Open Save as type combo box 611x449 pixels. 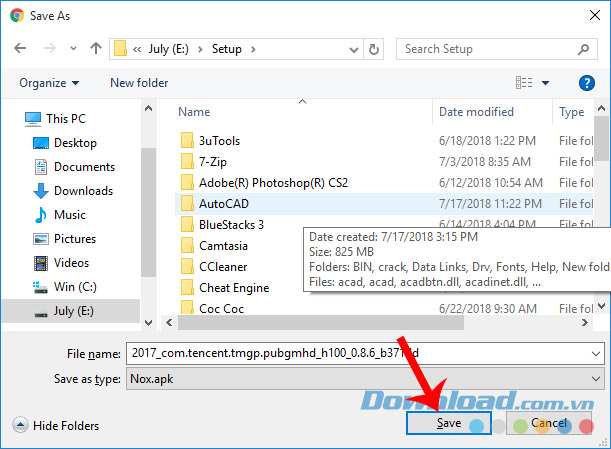click(x=365, y=379)
